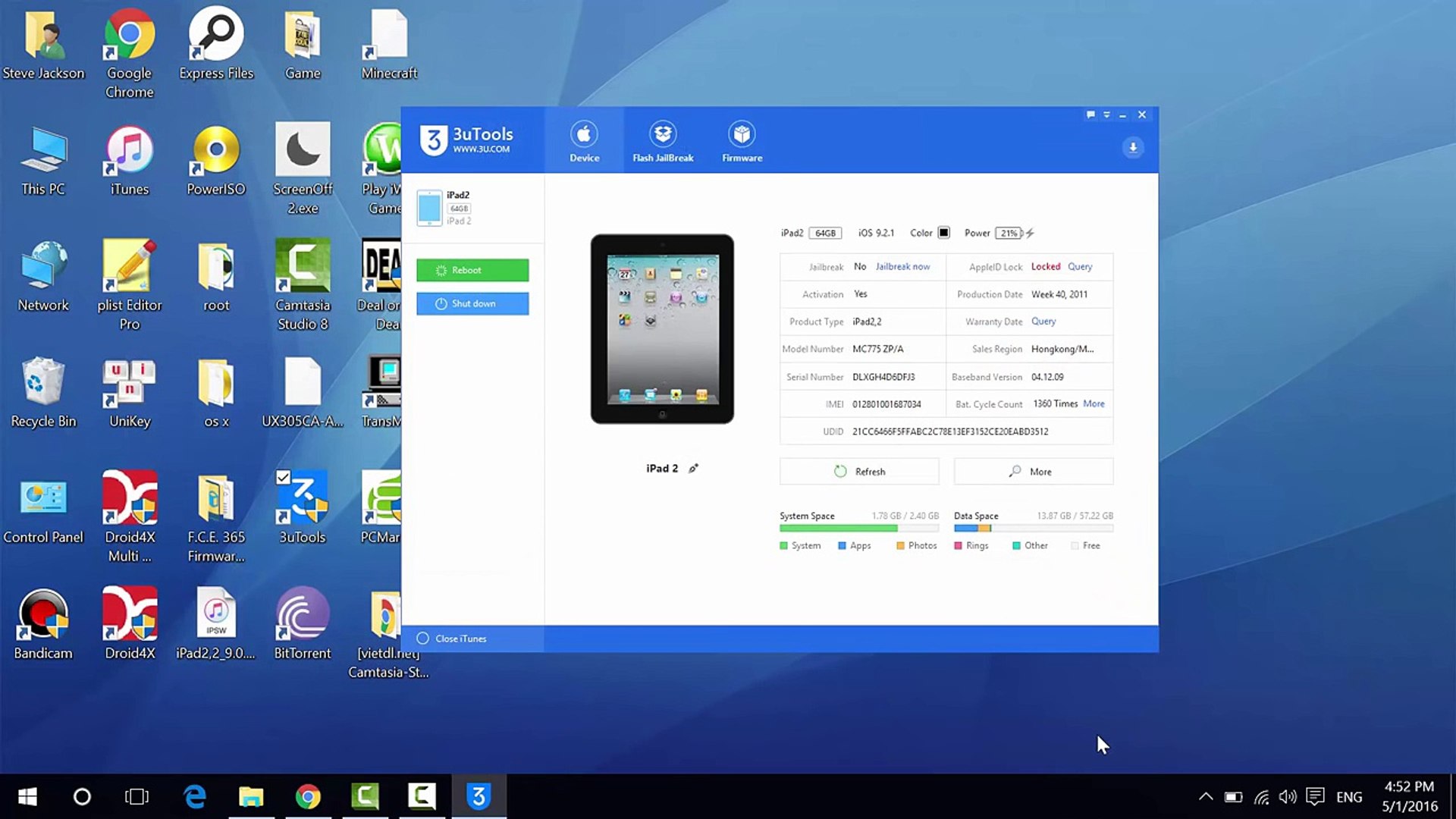Open Camtasia Studio 8 desktop icon
1456x819 pixels.
(x=303, y=285)
